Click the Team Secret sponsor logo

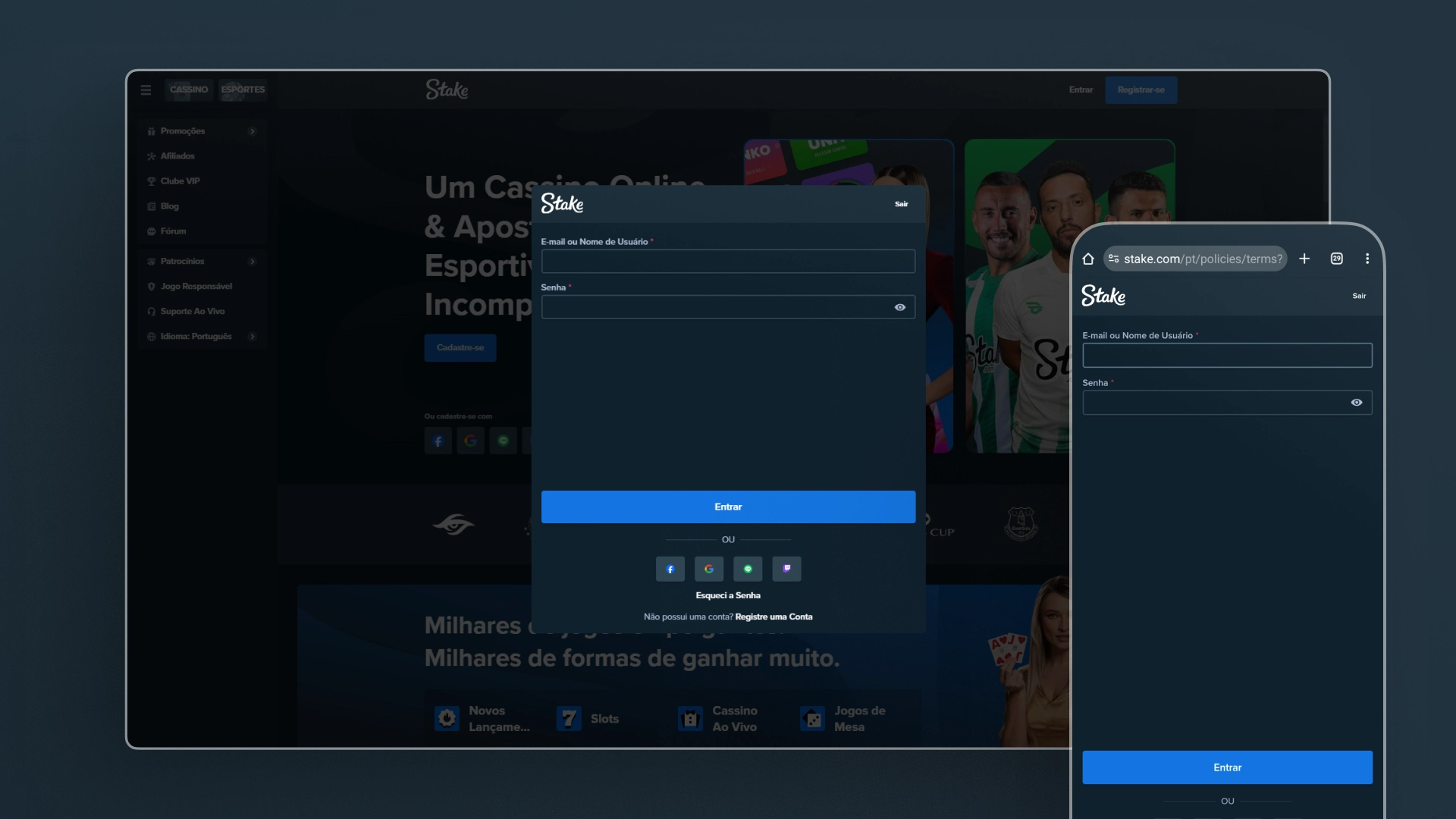tap(453, 524)
